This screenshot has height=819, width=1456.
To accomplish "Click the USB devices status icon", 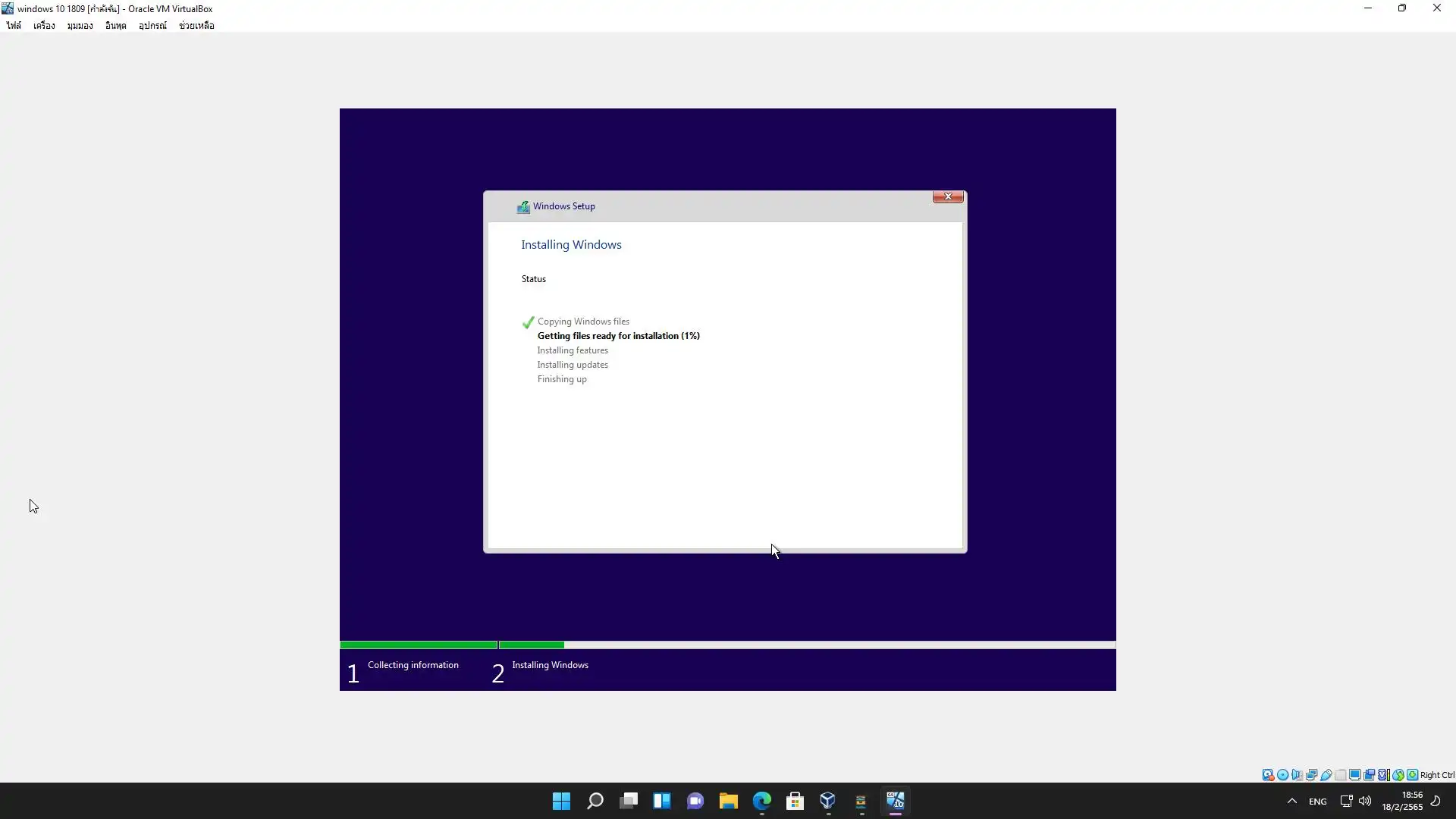I will tap(1326, 775).
